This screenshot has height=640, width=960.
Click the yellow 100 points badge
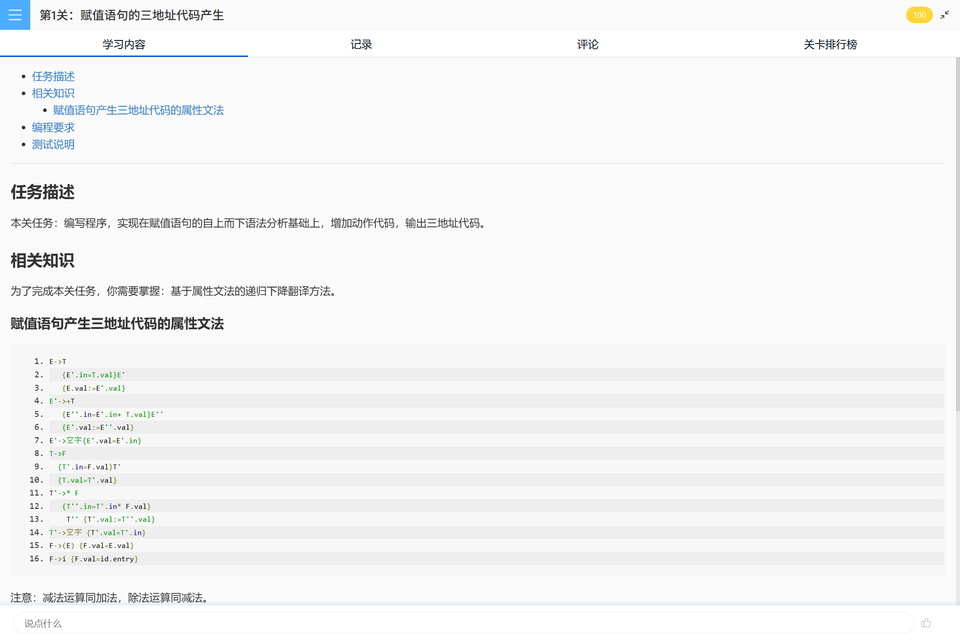pos(919,15)
